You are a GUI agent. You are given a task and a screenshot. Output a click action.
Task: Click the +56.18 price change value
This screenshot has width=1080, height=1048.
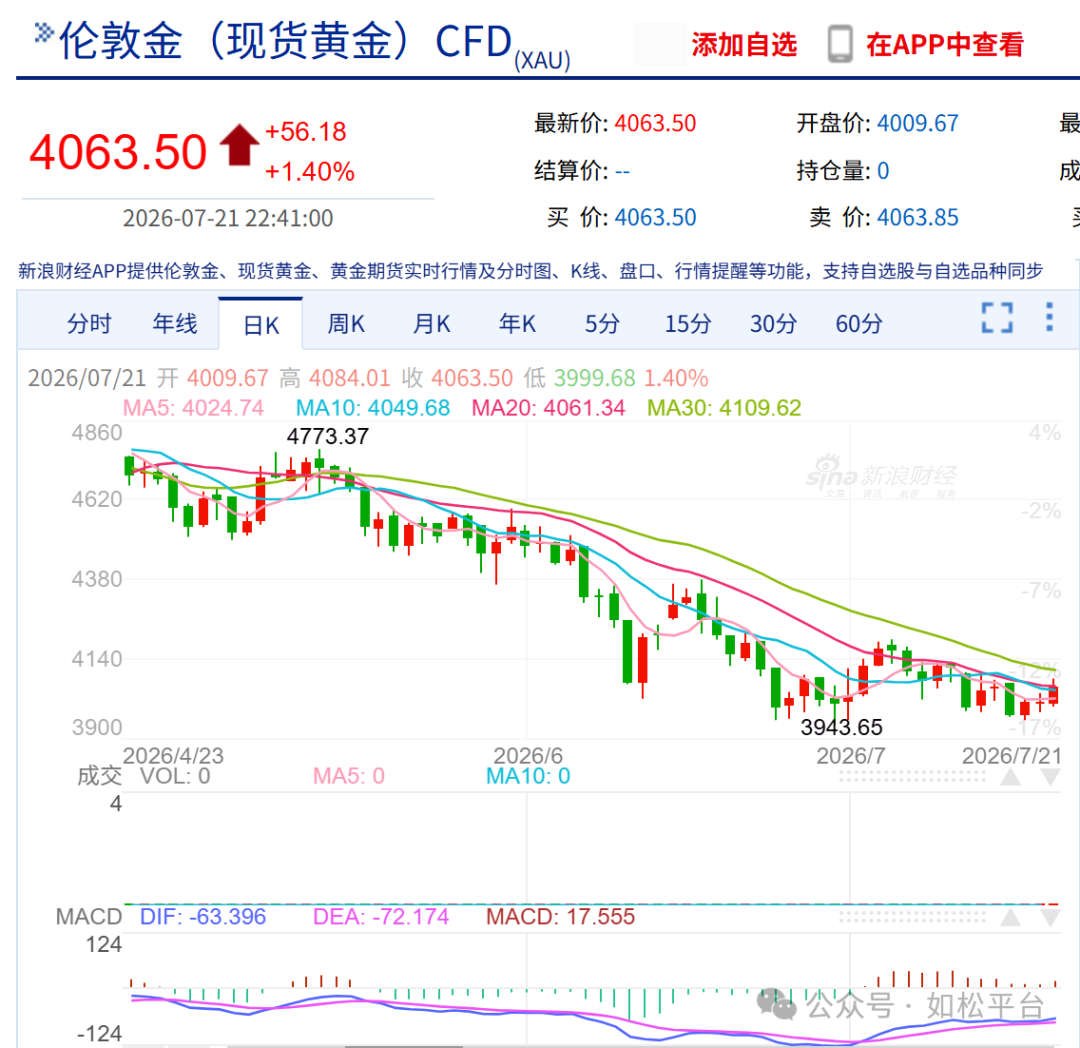coord(306,132)
